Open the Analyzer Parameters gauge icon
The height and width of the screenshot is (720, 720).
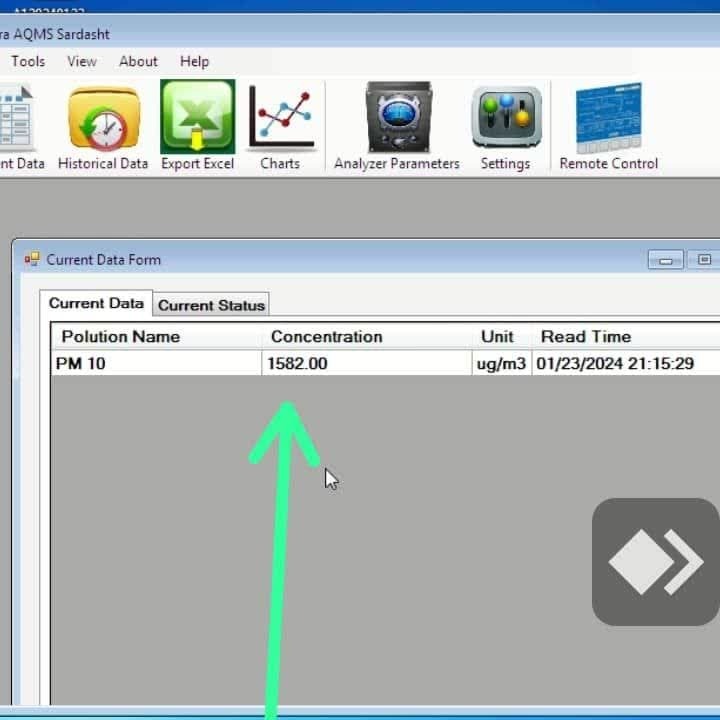click(397, 120)
